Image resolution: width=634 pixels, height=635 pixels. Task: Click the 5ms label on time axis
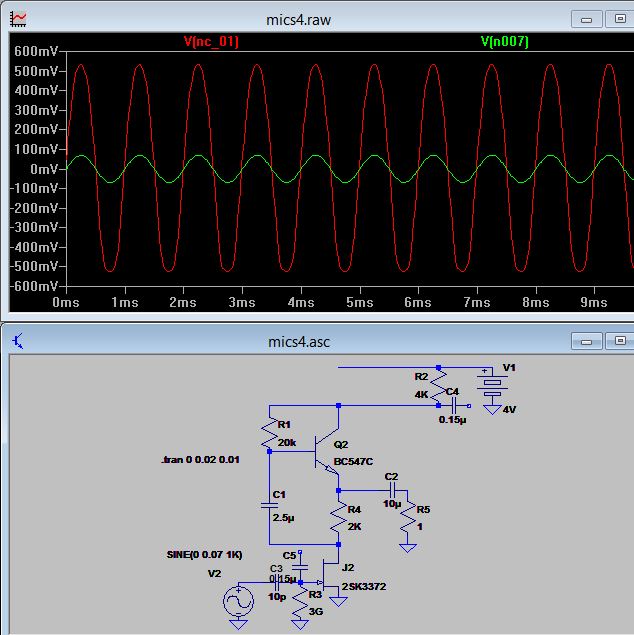[x=359, y=302]
